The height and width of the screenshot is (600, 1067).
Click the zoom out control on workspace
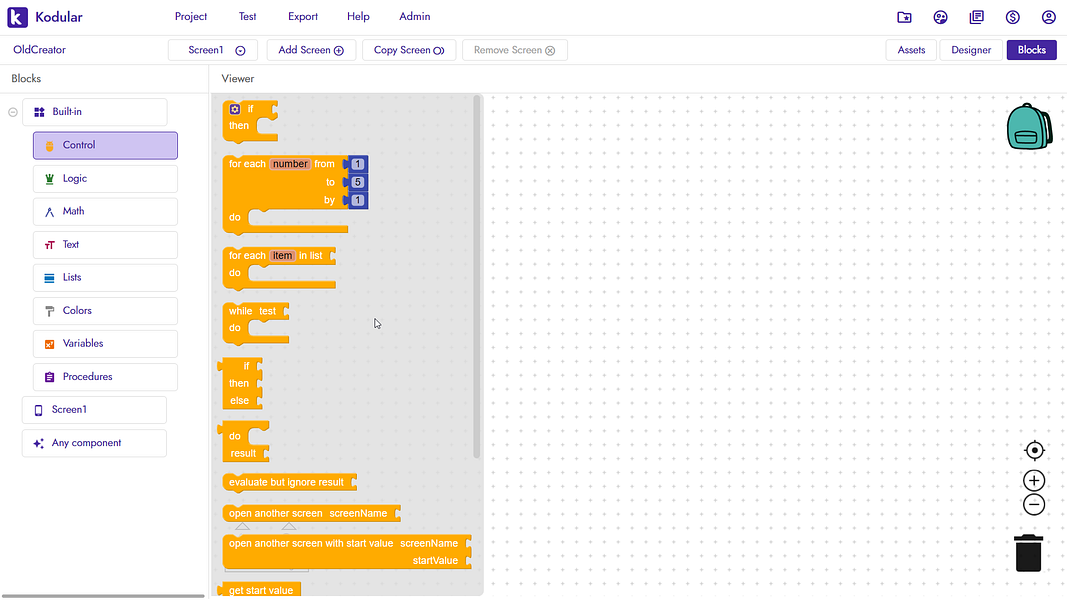(x=1033, y=504)
